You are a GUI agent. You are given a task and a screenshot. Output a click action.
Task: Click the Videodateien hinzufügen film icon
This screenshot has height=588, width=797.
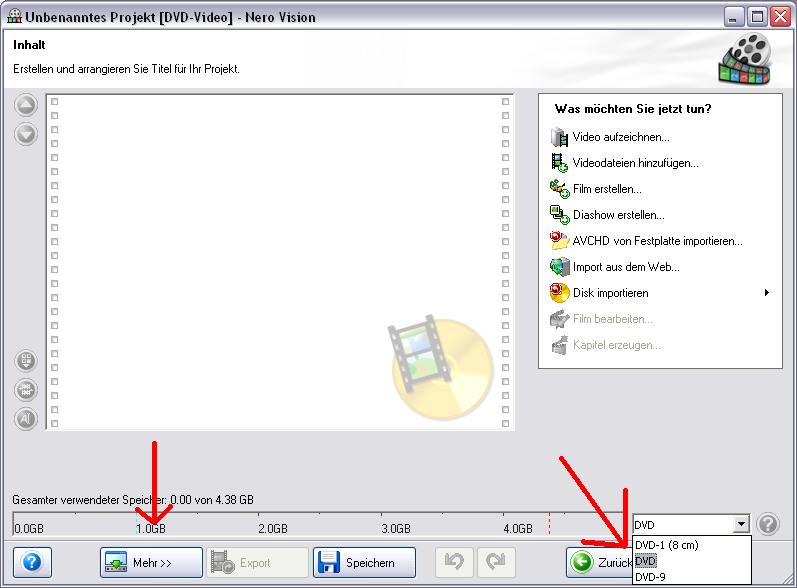coord(559,163)
